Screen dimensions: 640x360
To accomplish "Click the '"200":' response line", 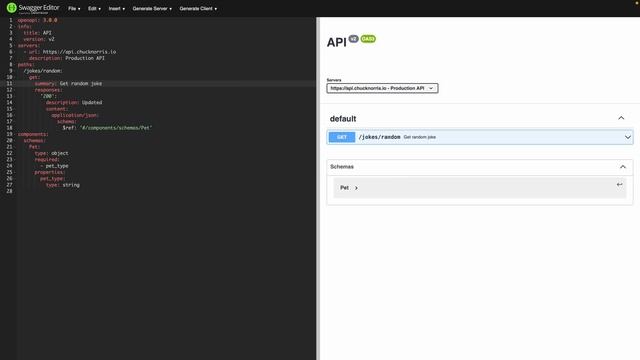I will tap(49, 96).
